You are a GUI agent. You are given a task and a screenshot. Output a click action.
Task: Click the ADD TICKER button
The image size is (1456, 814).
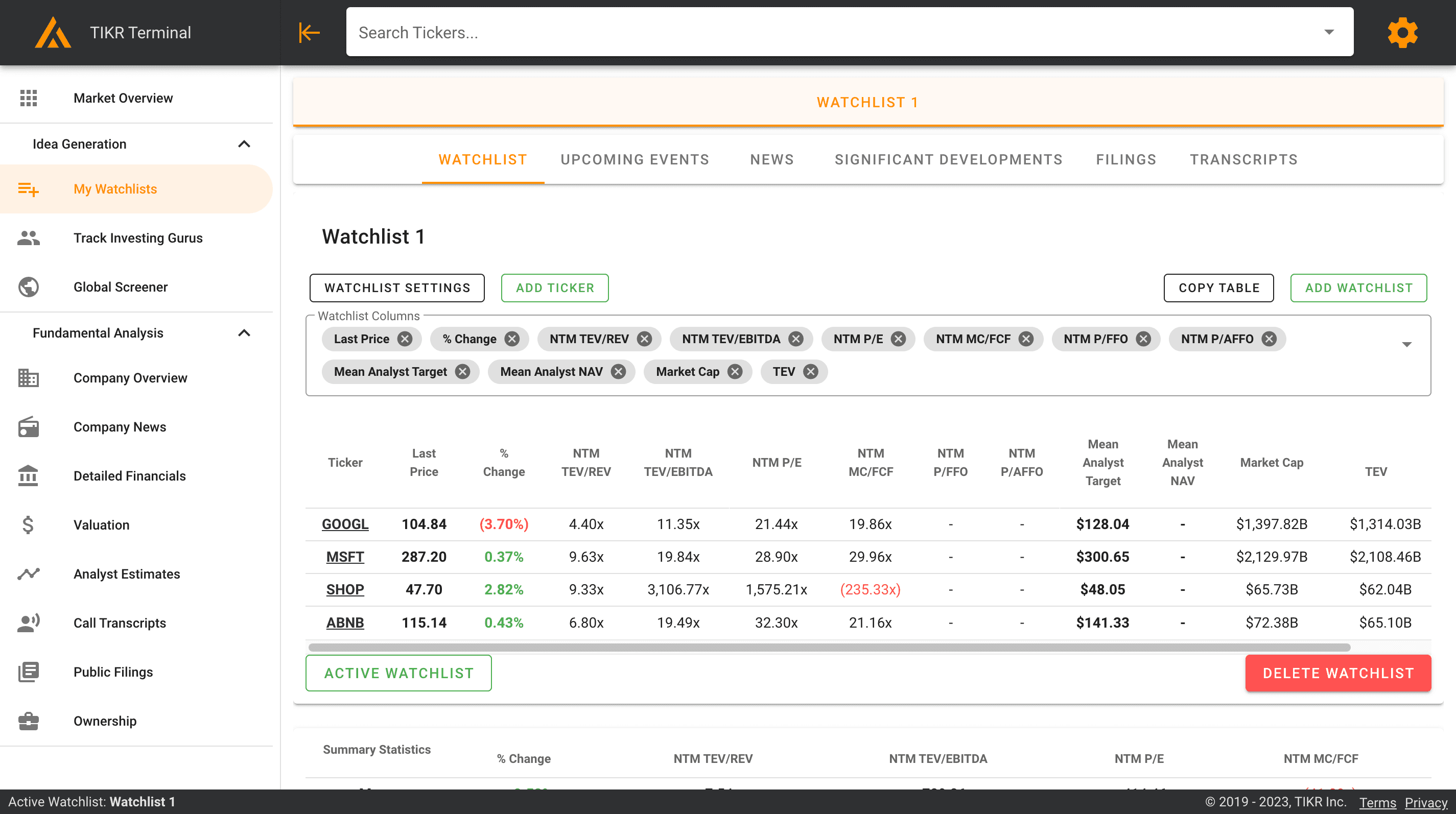pos(555,288)
